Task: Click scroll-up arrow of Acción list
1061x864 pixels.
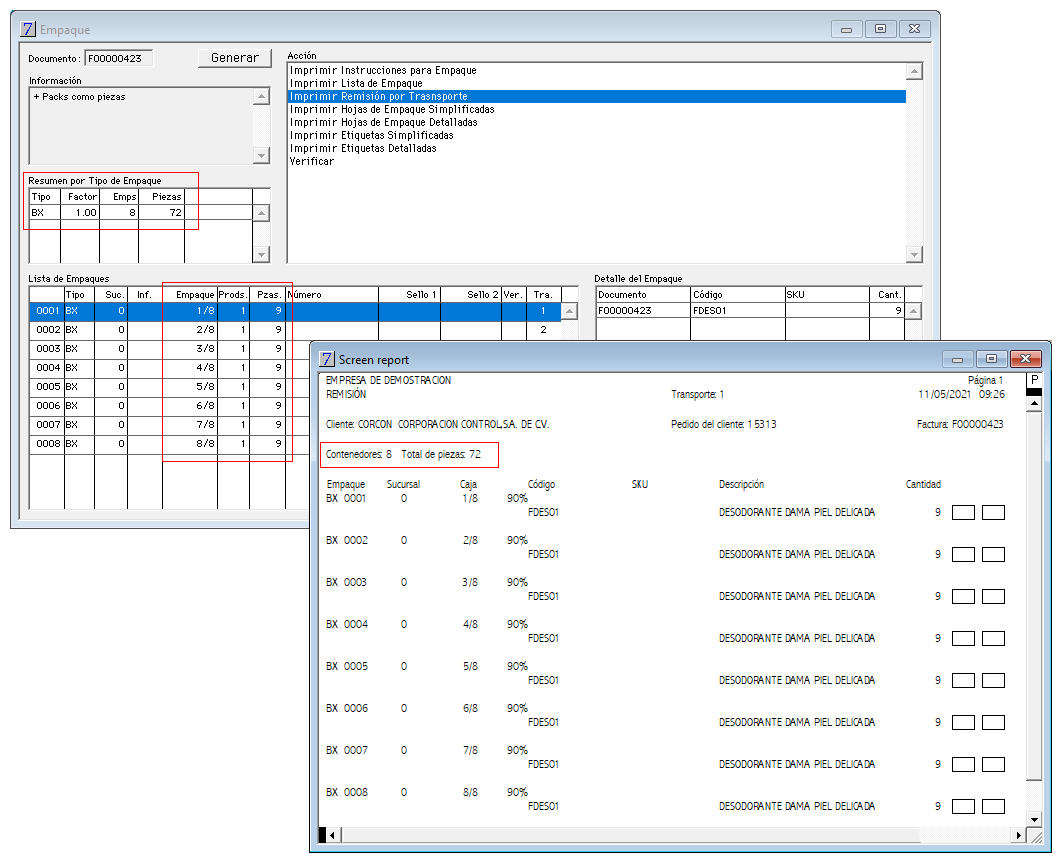Action: tap(914, 71)
